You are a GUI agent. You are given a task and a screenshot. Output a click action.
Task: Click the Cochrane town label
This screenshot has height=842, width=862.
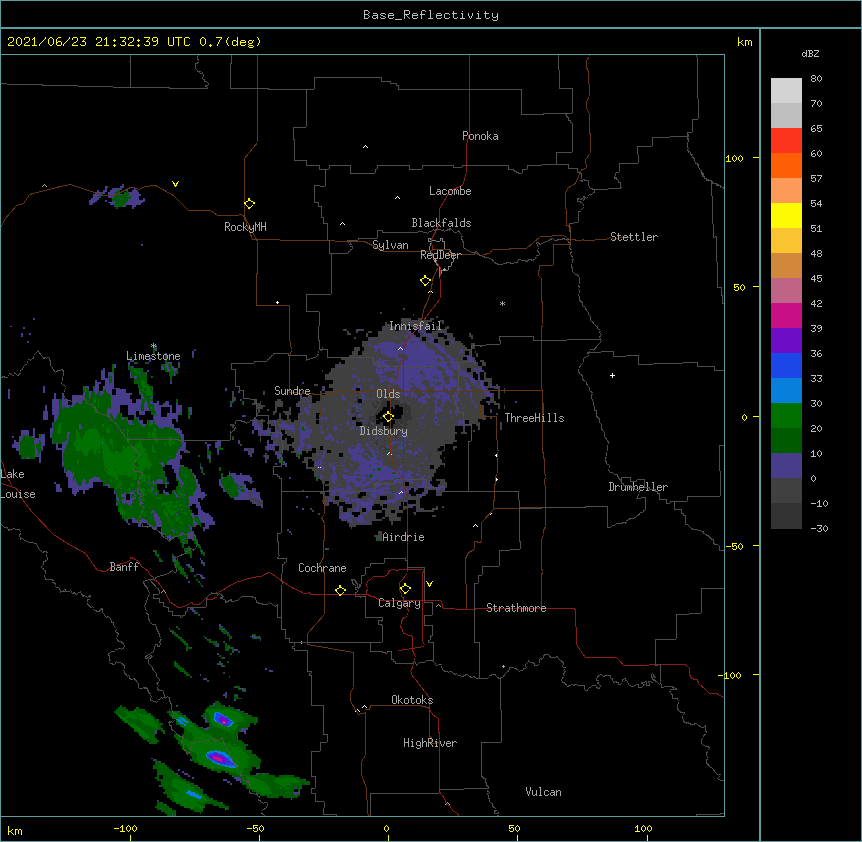coord(322,568)
